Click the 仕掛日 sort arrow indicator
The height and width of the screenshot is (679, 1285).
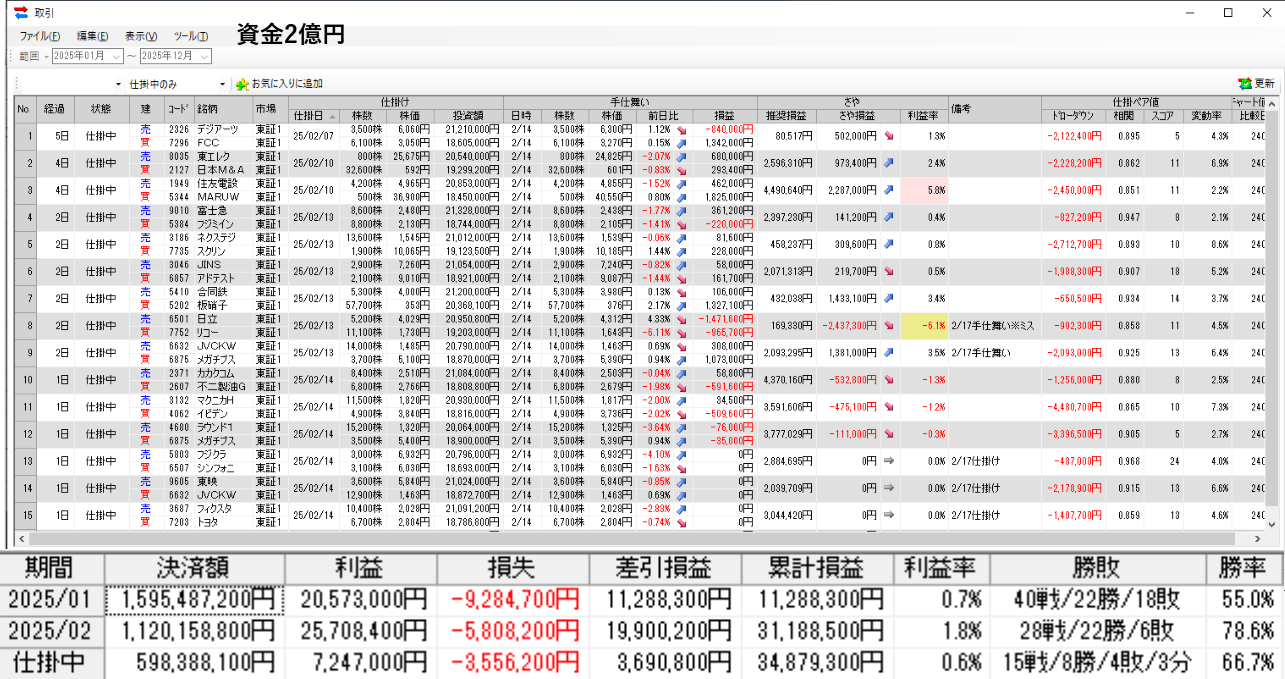pyautogui.click(x=332, y=116)
